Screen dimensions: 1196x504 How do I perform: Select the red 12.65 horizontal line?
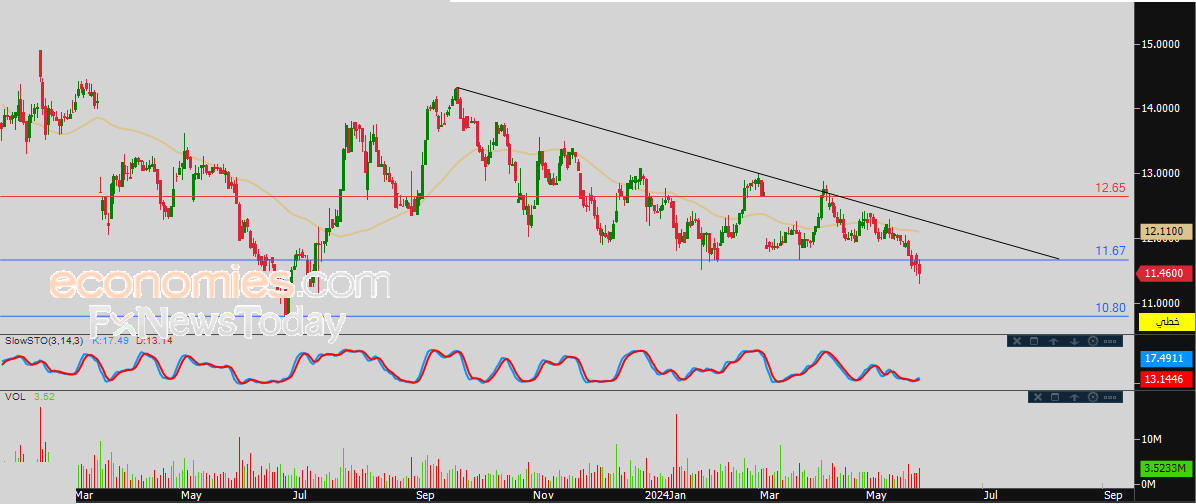pos(564,197)
